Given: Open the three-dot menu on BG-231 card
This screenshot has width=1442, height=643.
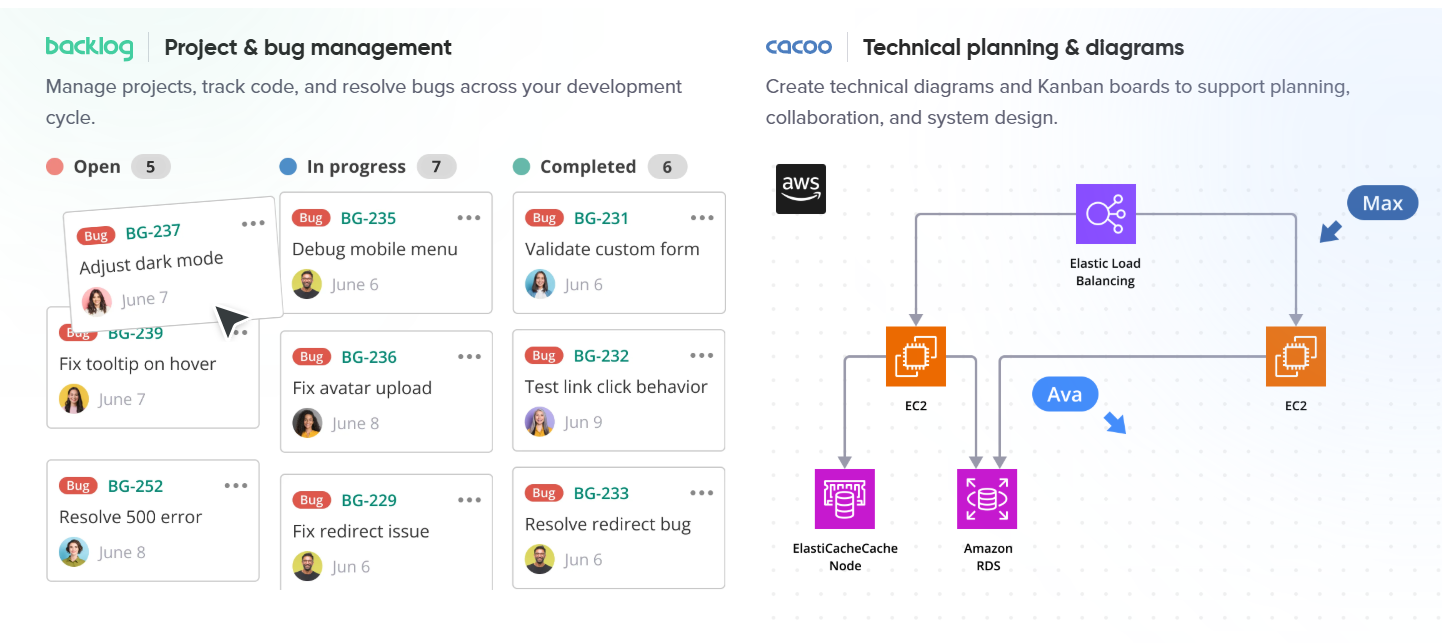Looking at the screenshot, I should 702,218.
